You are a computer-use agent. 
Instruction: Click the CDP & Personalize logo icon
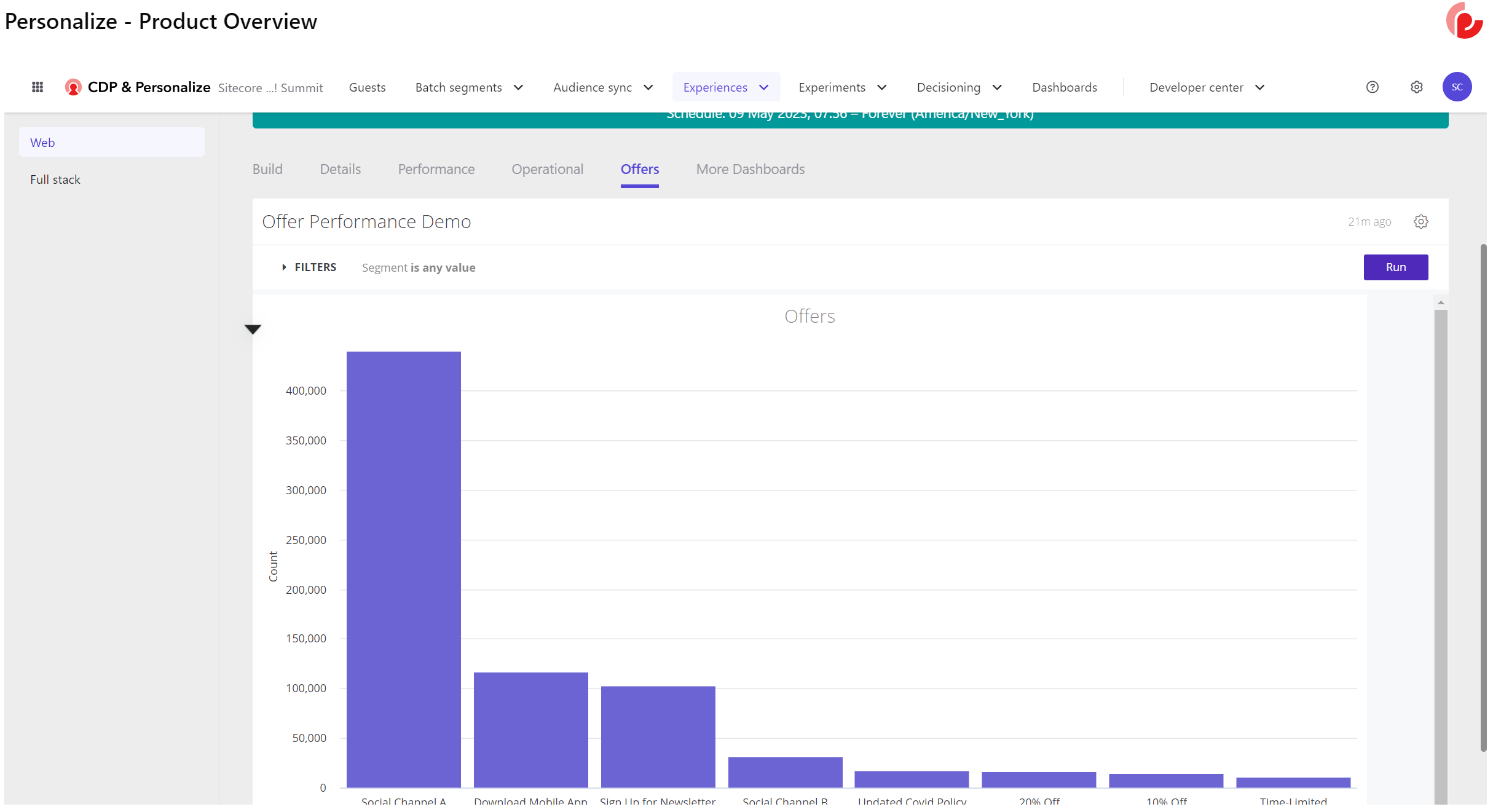click(73, 87)
